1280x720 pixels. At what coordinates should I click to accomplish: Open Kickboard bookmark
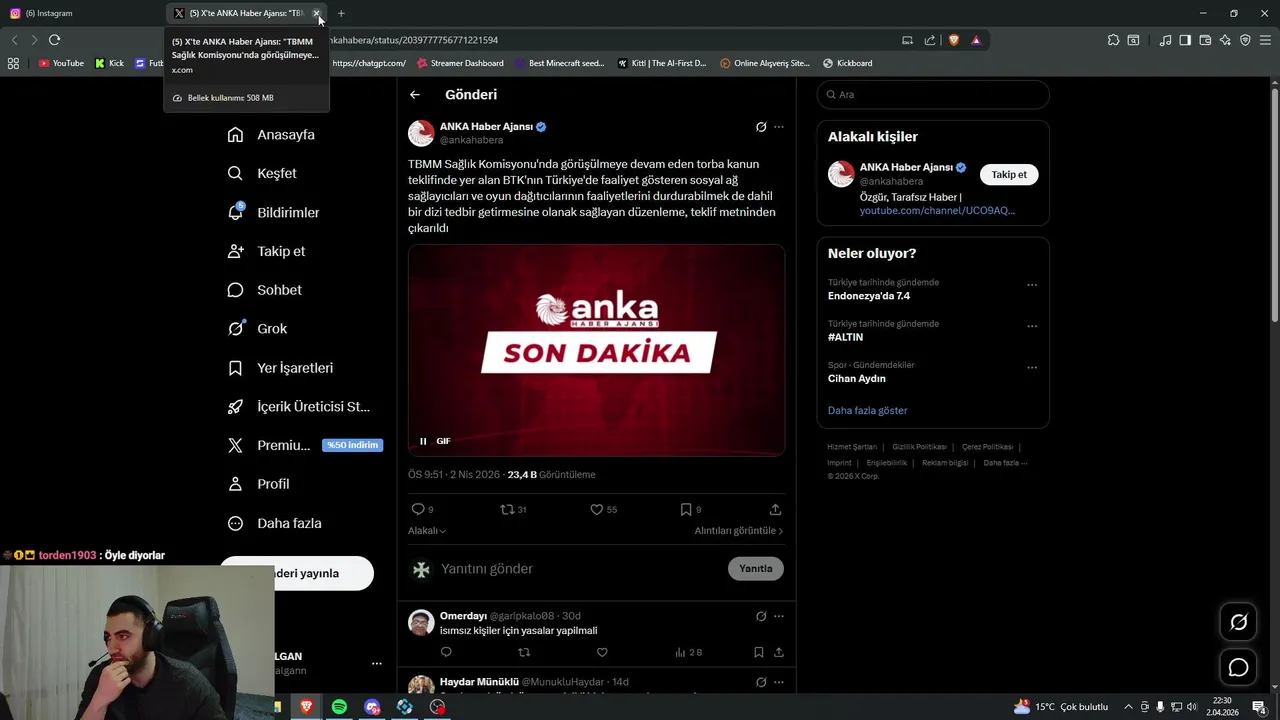tap(847, 63)
